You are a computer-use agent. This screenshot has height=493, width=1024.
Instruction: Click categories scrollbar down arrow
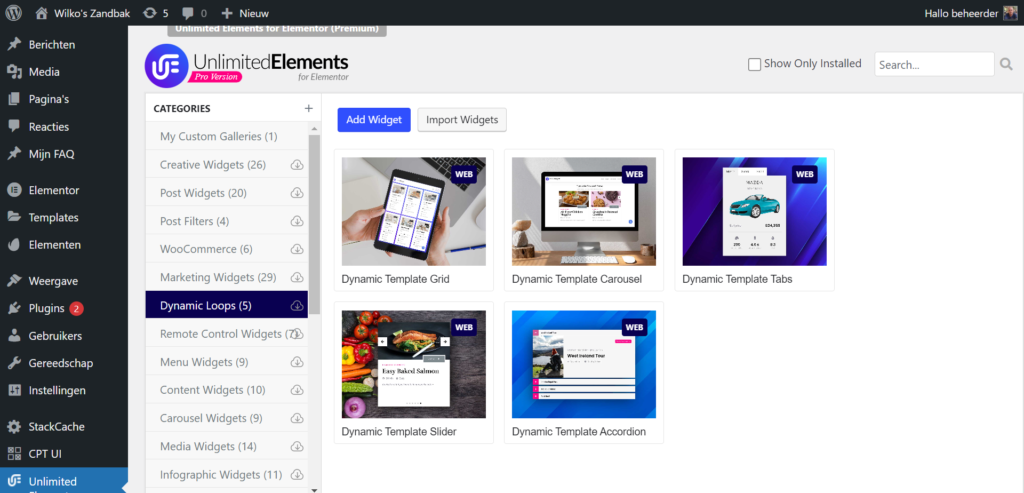pos(314,488)
